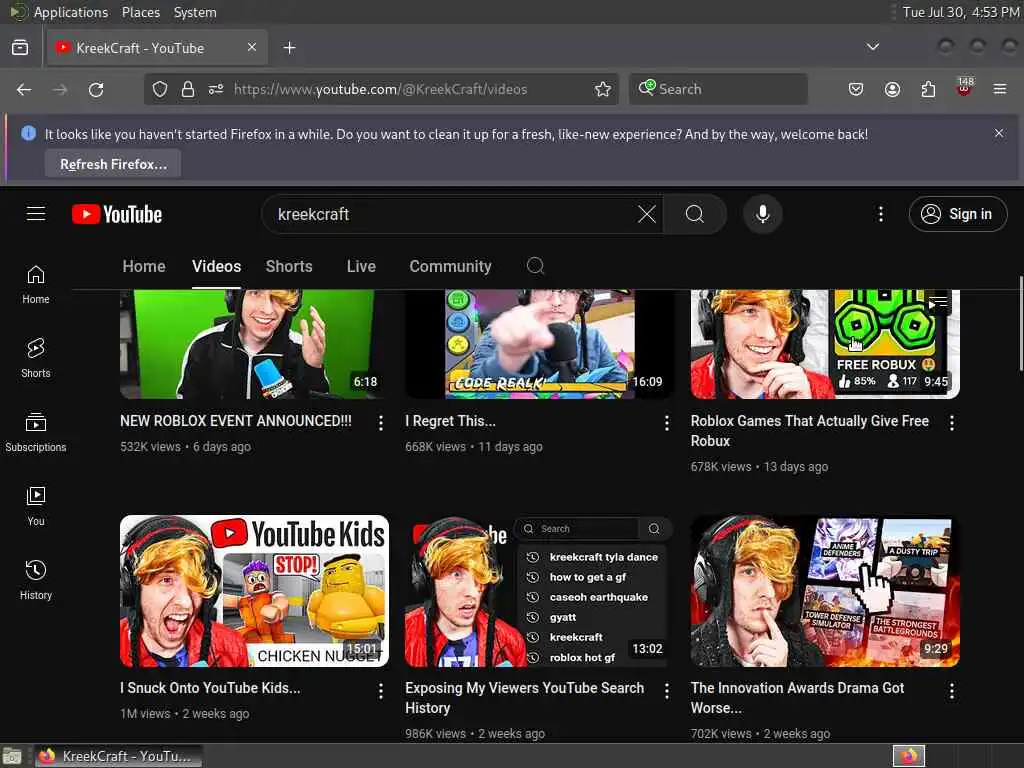The height and width of the screenshot is (768, 1024).
Task: Open Firefox extensions puzzle icon
Action: [928, 89]
